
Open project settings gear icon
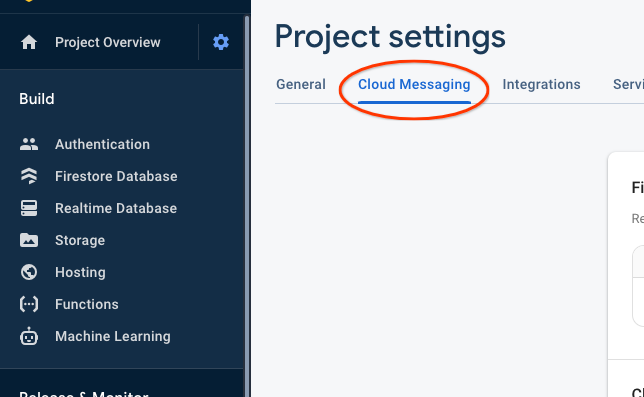(221, 42)
